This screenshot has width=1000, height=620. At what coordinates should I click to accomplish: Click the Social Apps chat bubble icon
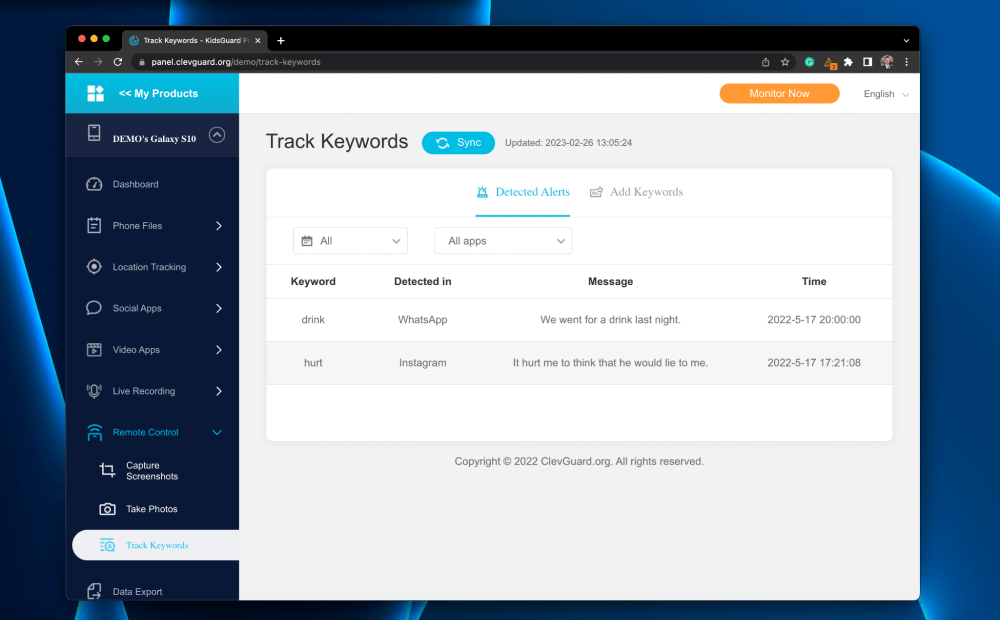[94, 308]
